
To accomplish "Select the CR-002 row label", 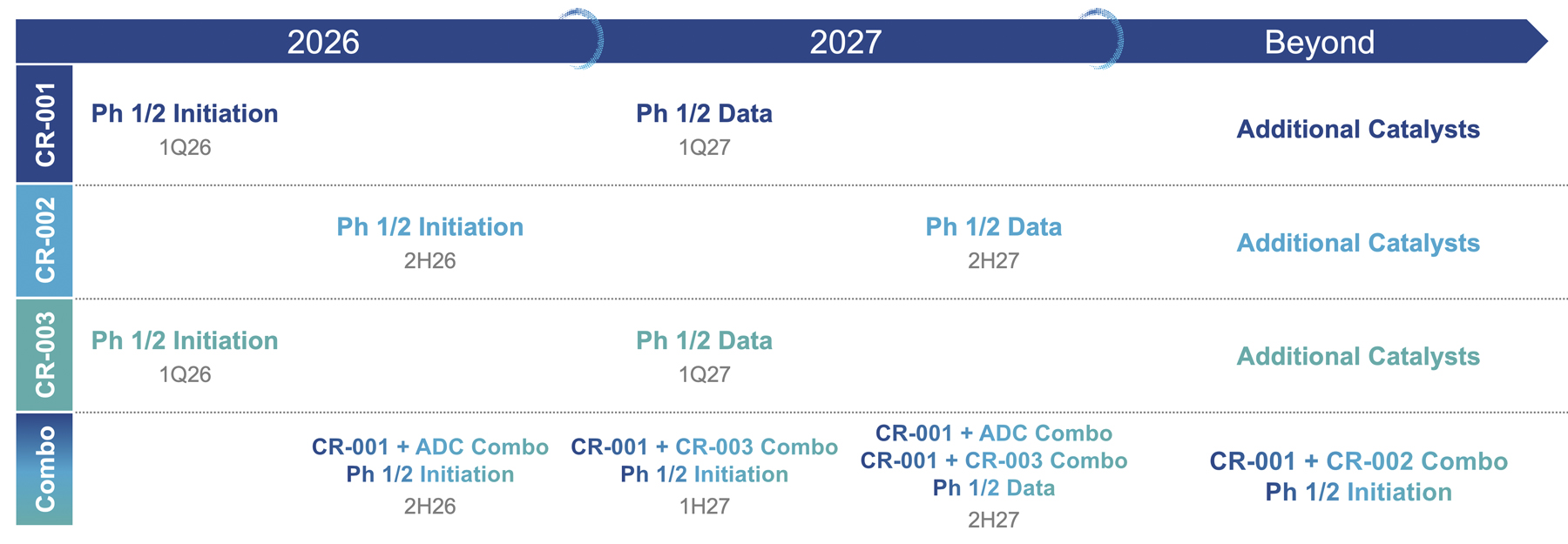I will coord(44,240).
